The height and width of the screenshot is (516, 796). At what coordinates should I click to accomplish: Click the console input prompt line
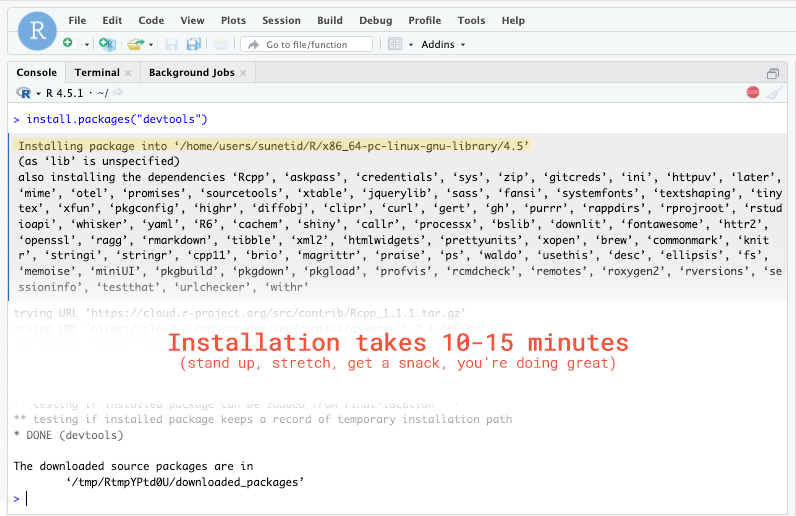tap(397, 499)
